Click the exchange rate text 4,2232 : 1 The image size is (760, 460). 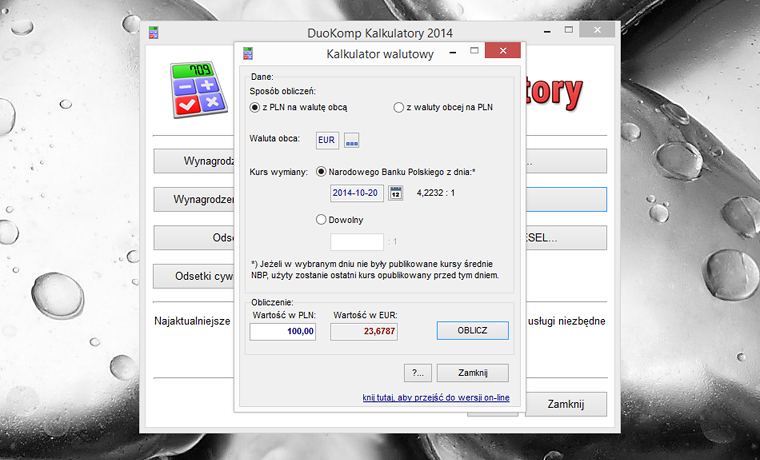(x=436, y=193)
